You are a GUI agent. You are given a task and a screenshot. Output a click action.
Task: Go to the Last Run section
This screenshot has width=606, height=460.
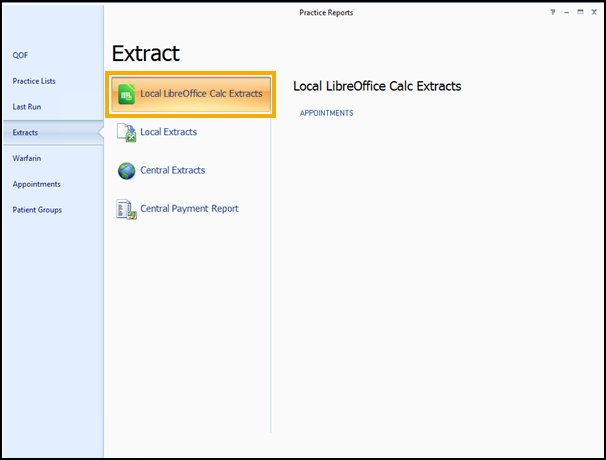[x=27, y=106]
